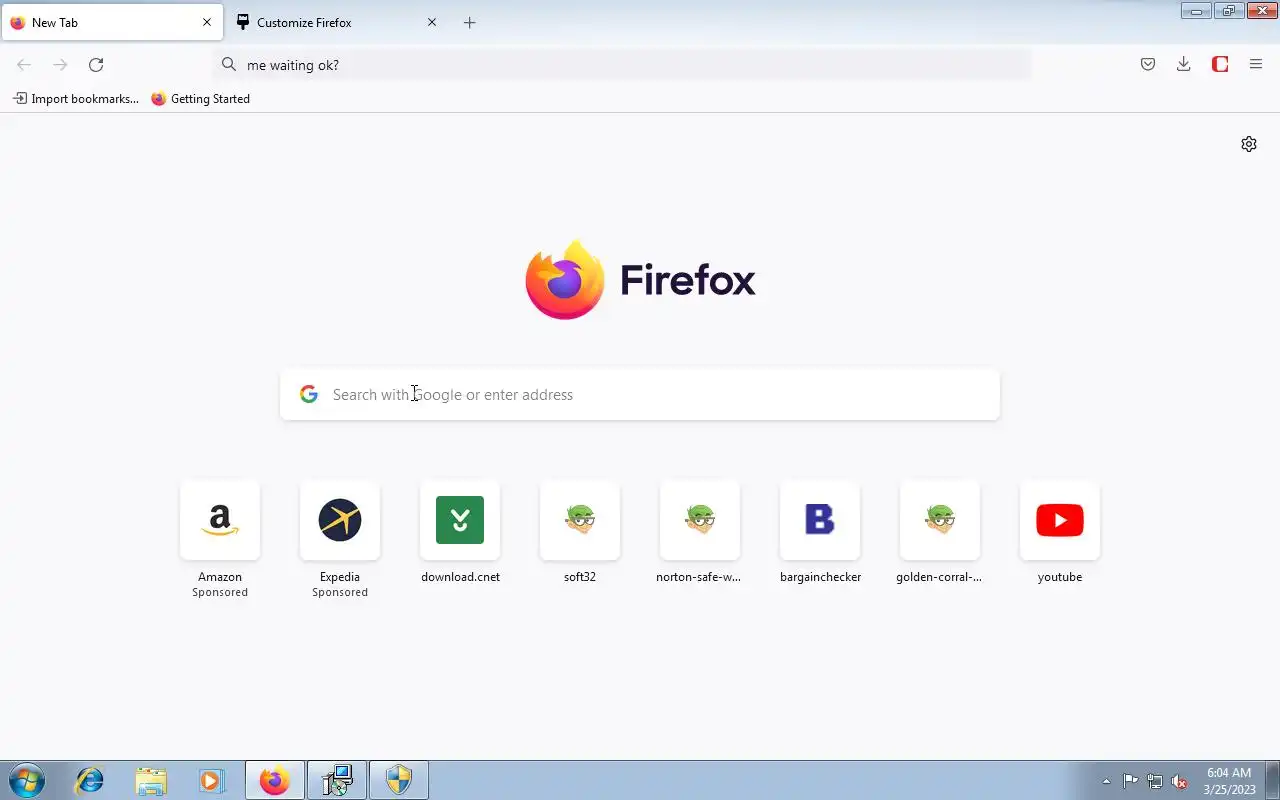Click the Action Center flag icon
The image size is (1280, 800).
pyautogui.click(x=1130, y=781)
